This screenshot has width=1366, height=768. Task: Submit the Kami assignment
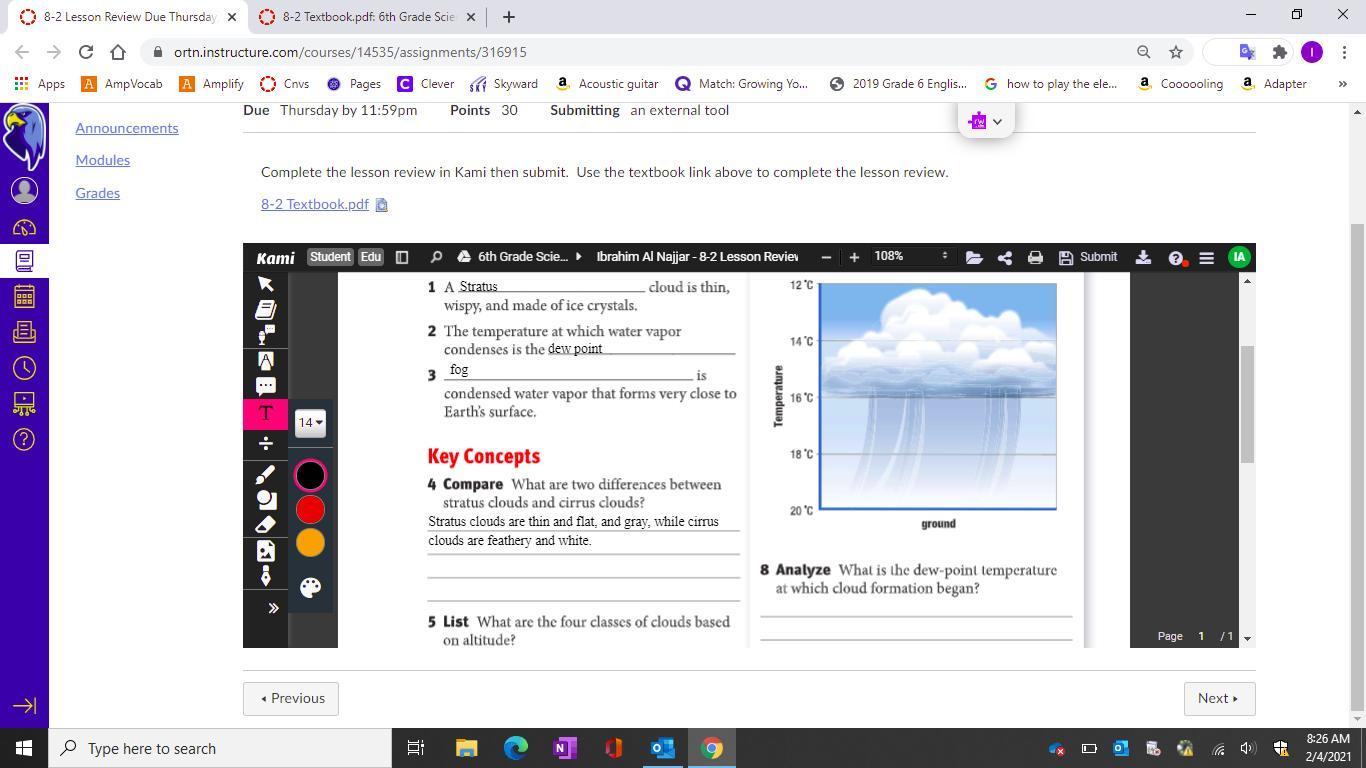1088,257
